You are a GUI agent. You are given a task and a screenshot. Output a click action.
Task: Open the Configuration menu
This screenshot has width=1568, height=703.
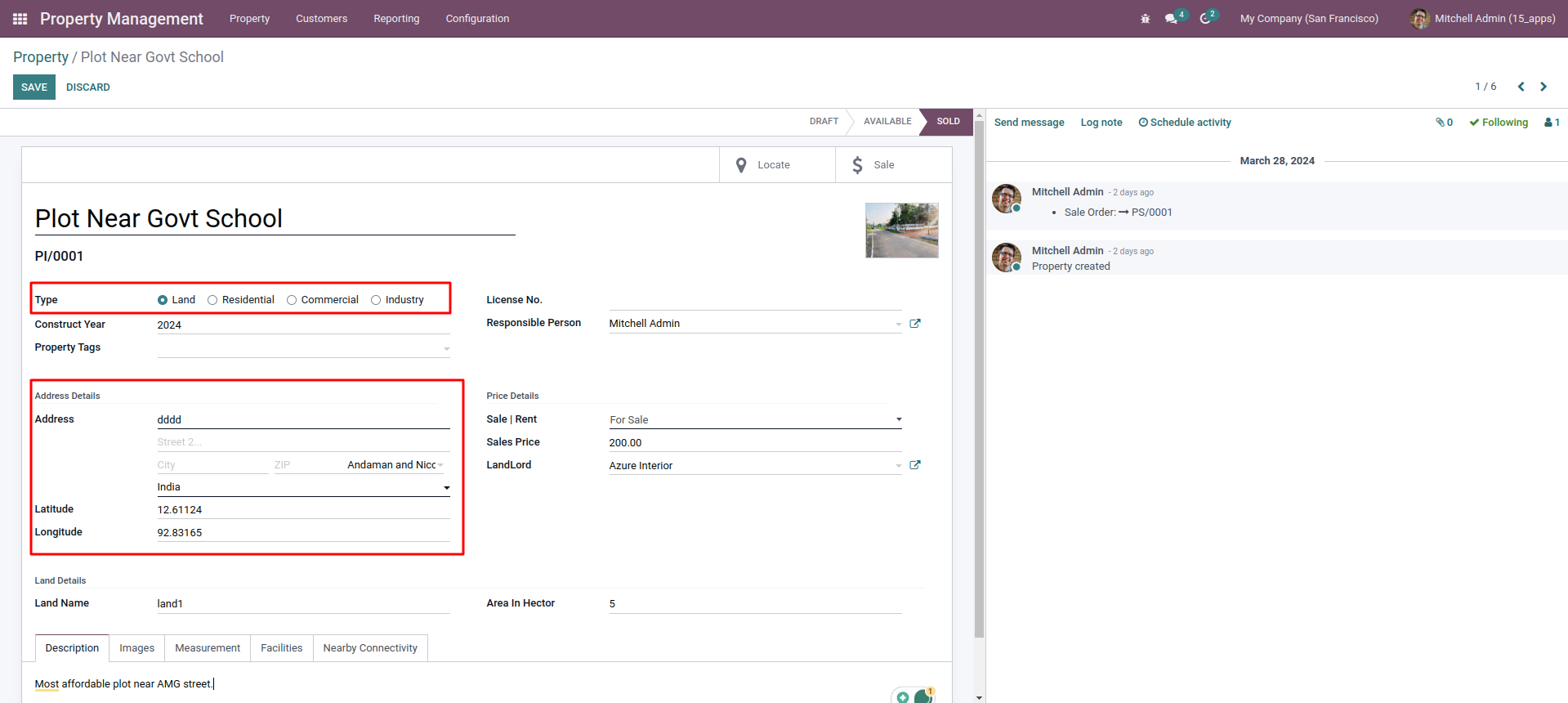pos(477,19)
